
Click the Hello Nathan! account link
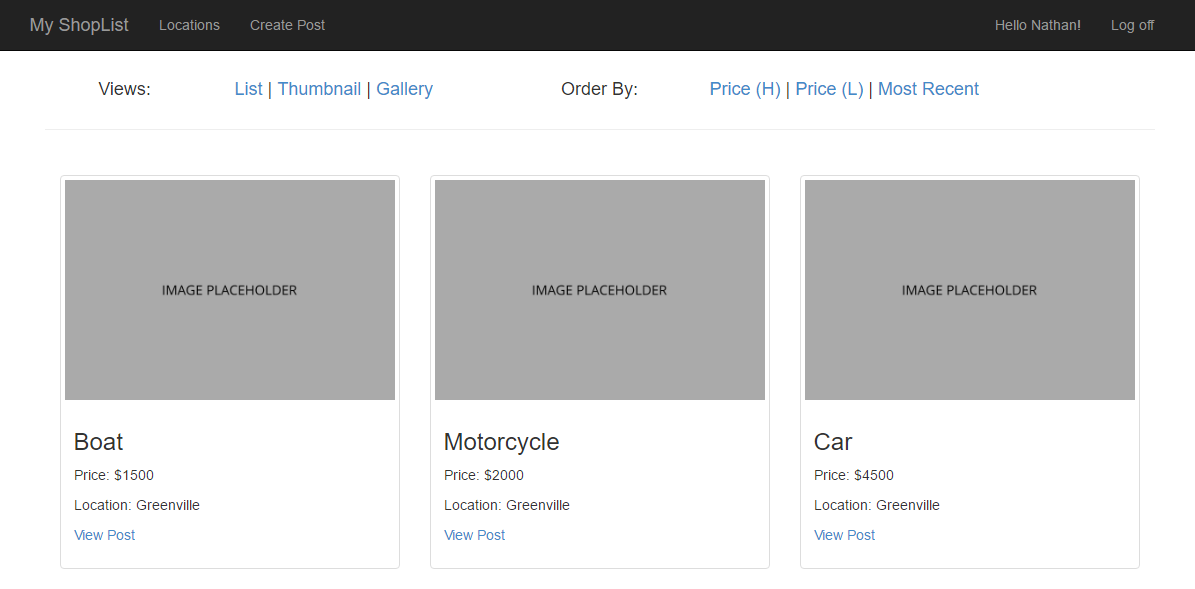(x=1037, y=25)
